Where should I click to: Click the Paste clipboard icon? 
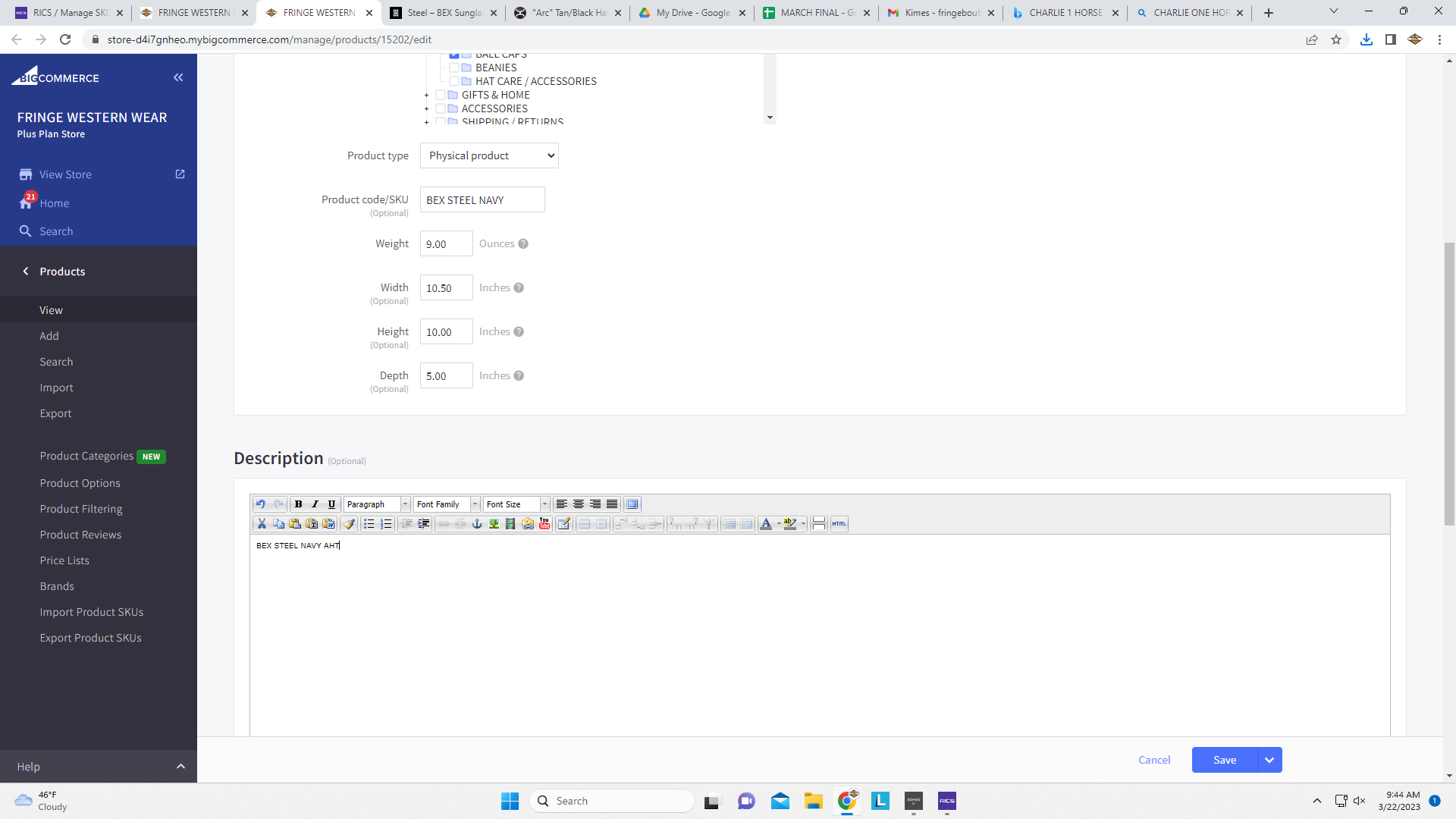point(295,524)
